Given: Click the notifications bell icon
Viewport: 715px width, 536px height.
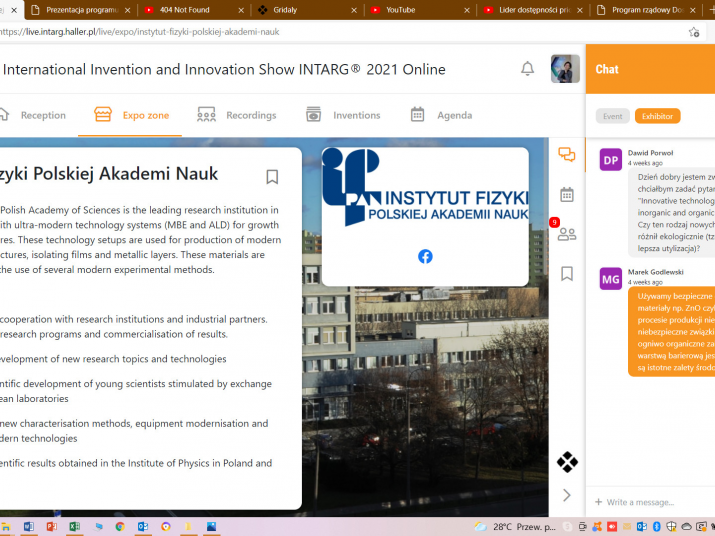Looking at the screenshot, I should 527,69.
